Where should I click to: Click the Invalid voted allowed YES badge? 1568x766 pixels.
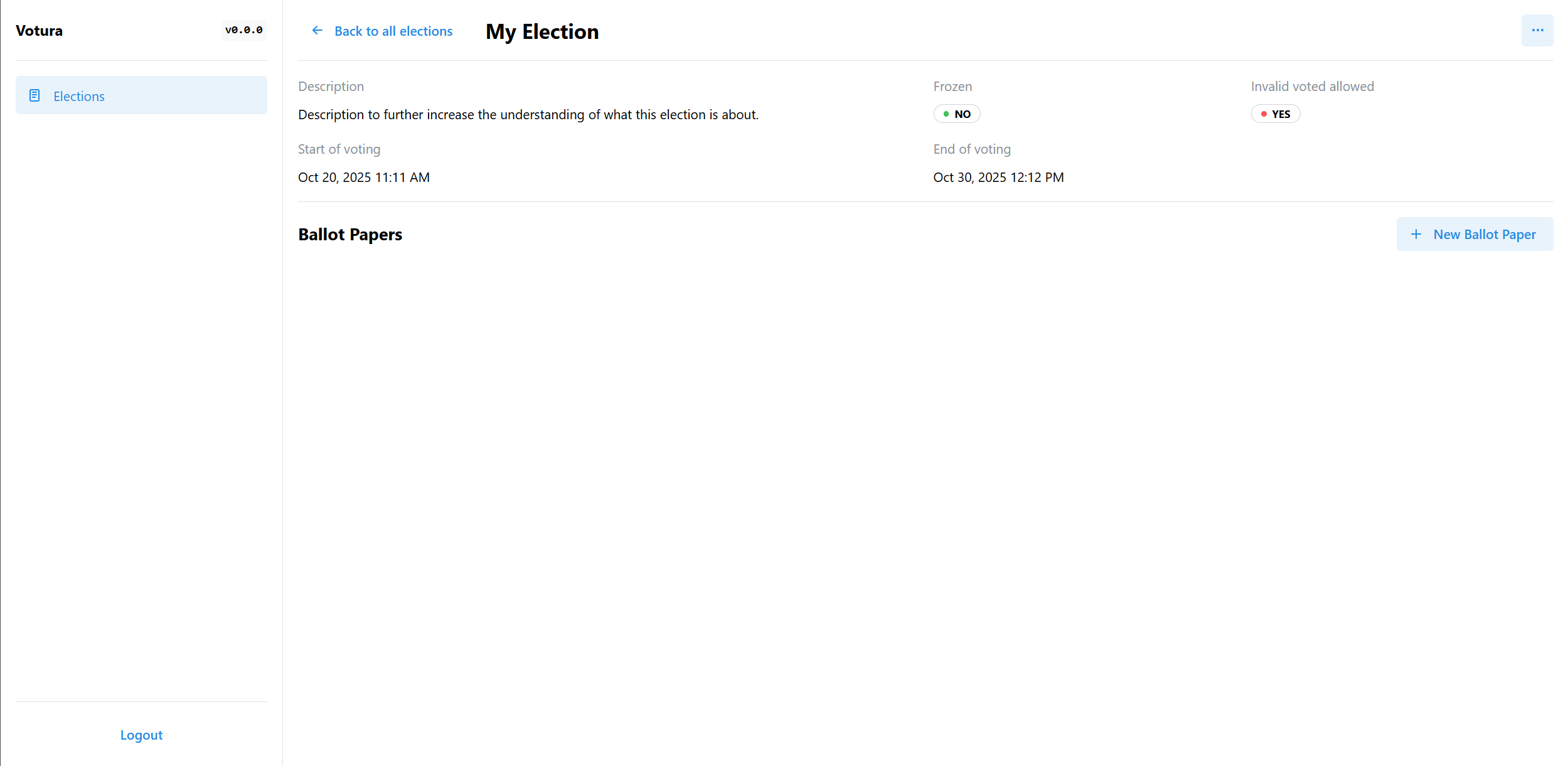pos(1276,114)
